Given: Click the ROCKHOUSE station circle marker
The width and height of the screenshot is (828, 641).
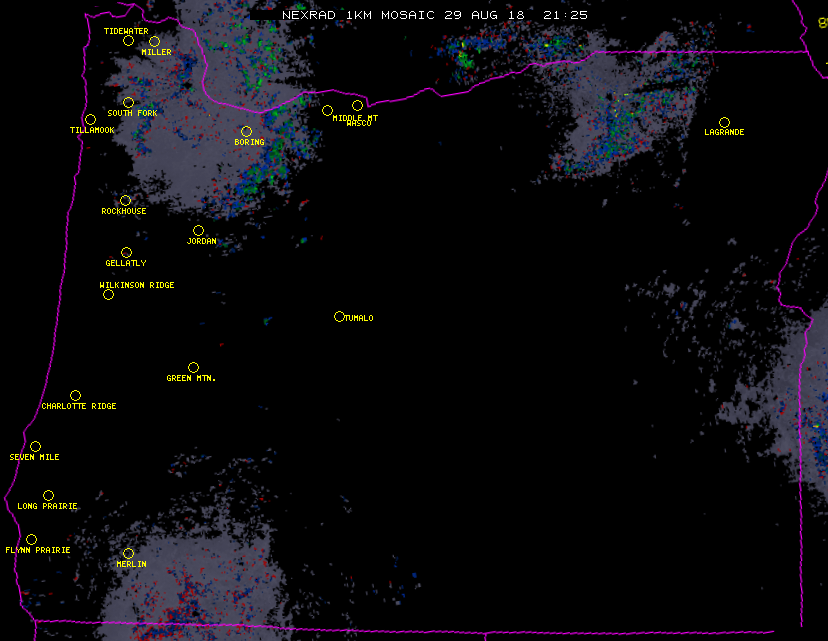Looking at the screenshot, I should [x=125, y=200].
